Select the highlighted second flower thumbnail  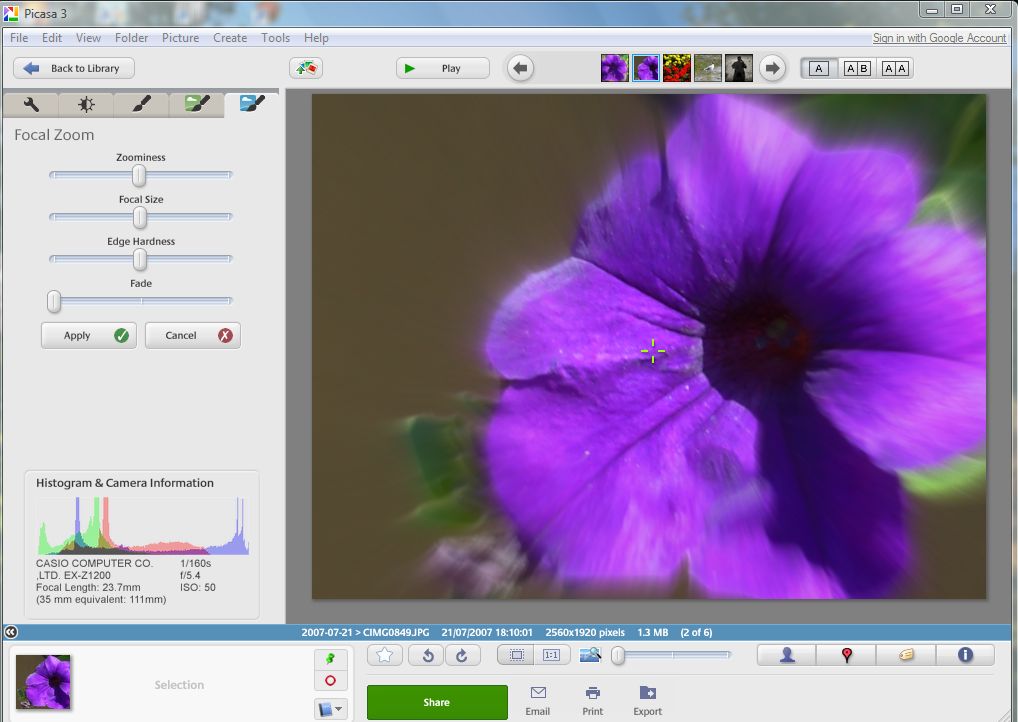point(645,68)
